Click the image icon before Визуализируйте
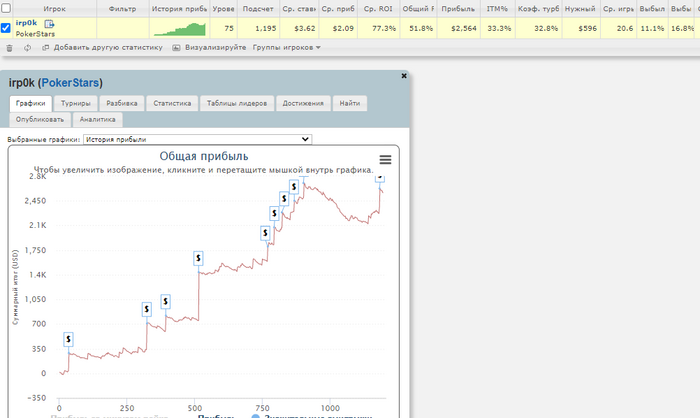 [x=176, y=47]
